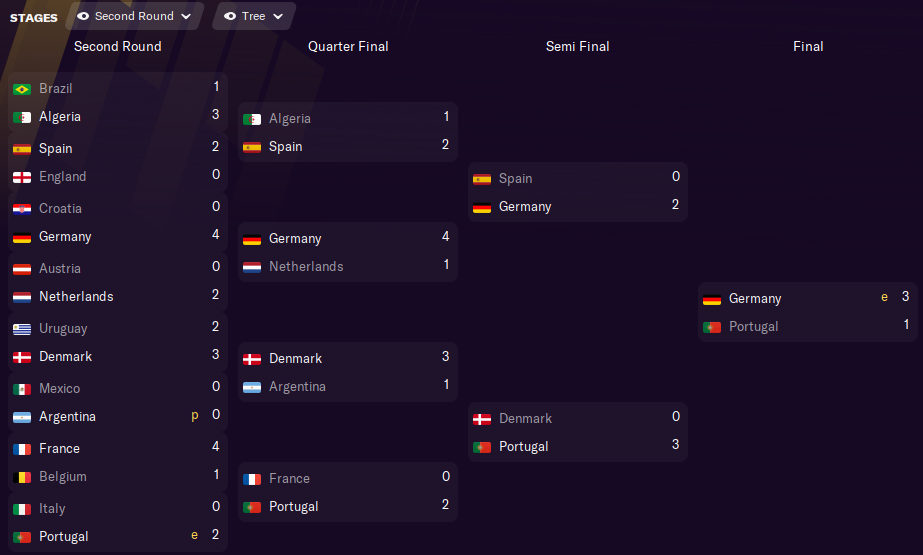Click the Croatia flag icon
923x555 pixels.
click(x=22, y=209)
